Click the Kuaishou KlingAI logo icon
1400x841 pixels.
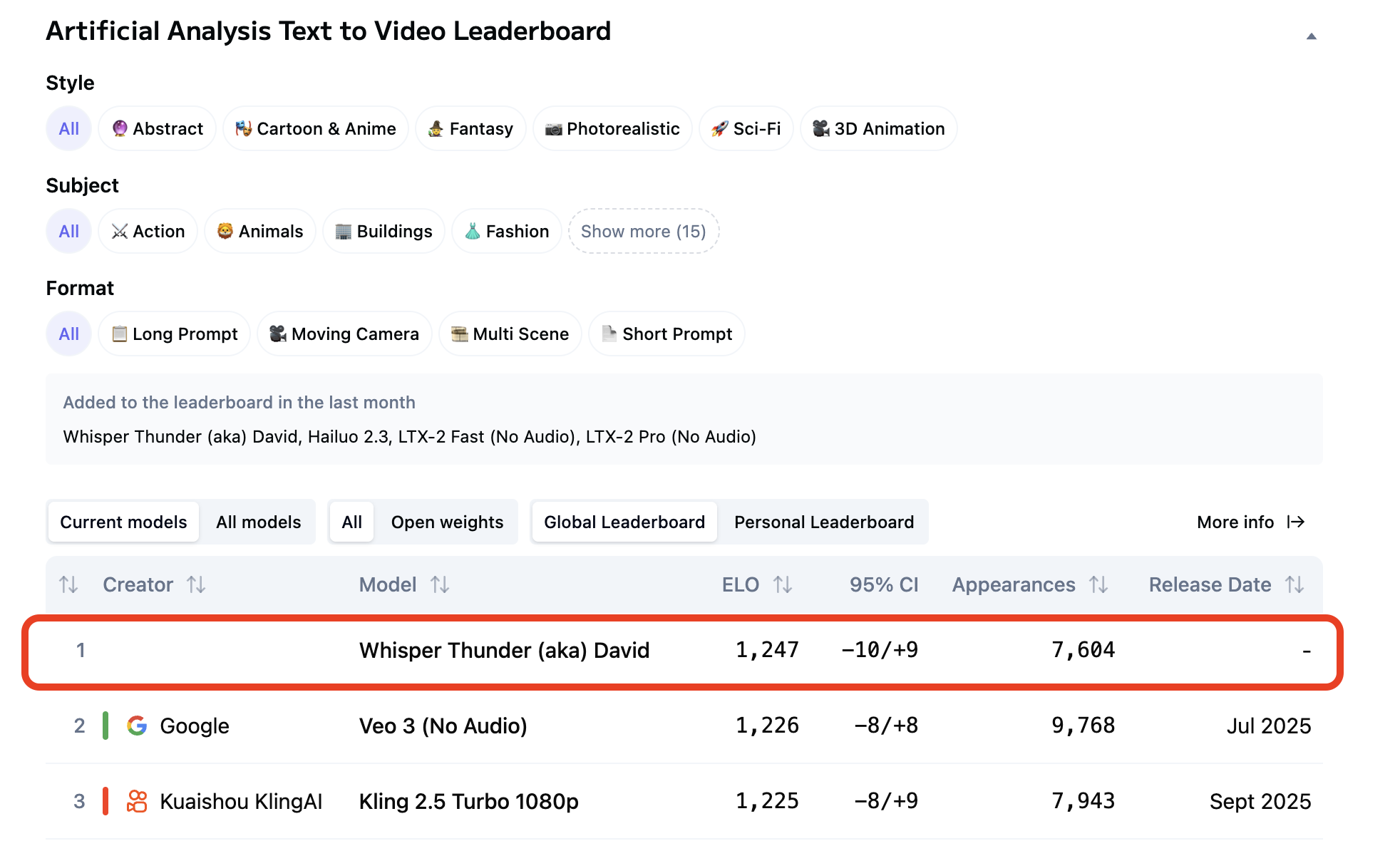(x=137, y=801)
